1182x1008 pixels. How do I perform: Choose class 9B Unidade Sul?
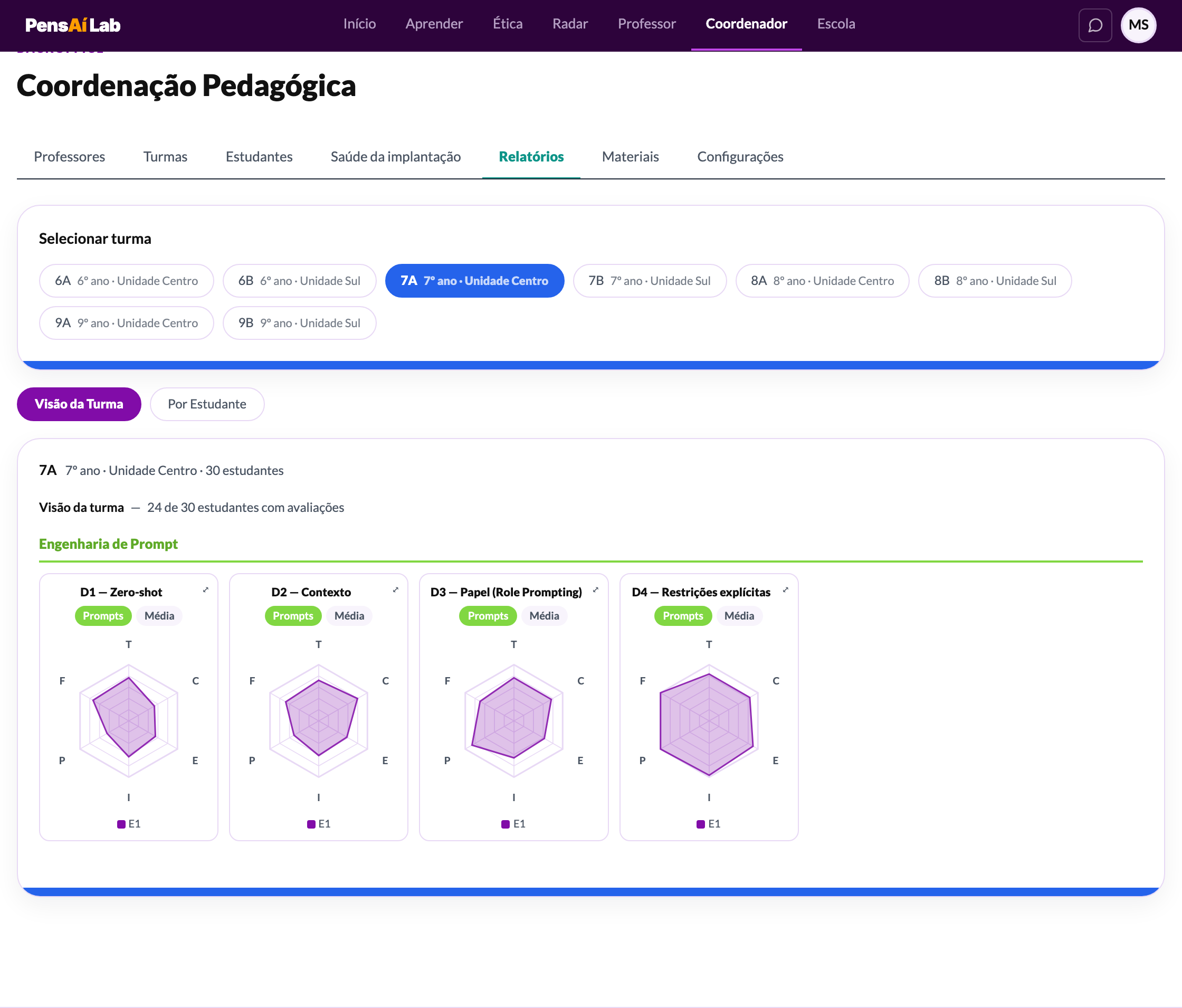300,323
